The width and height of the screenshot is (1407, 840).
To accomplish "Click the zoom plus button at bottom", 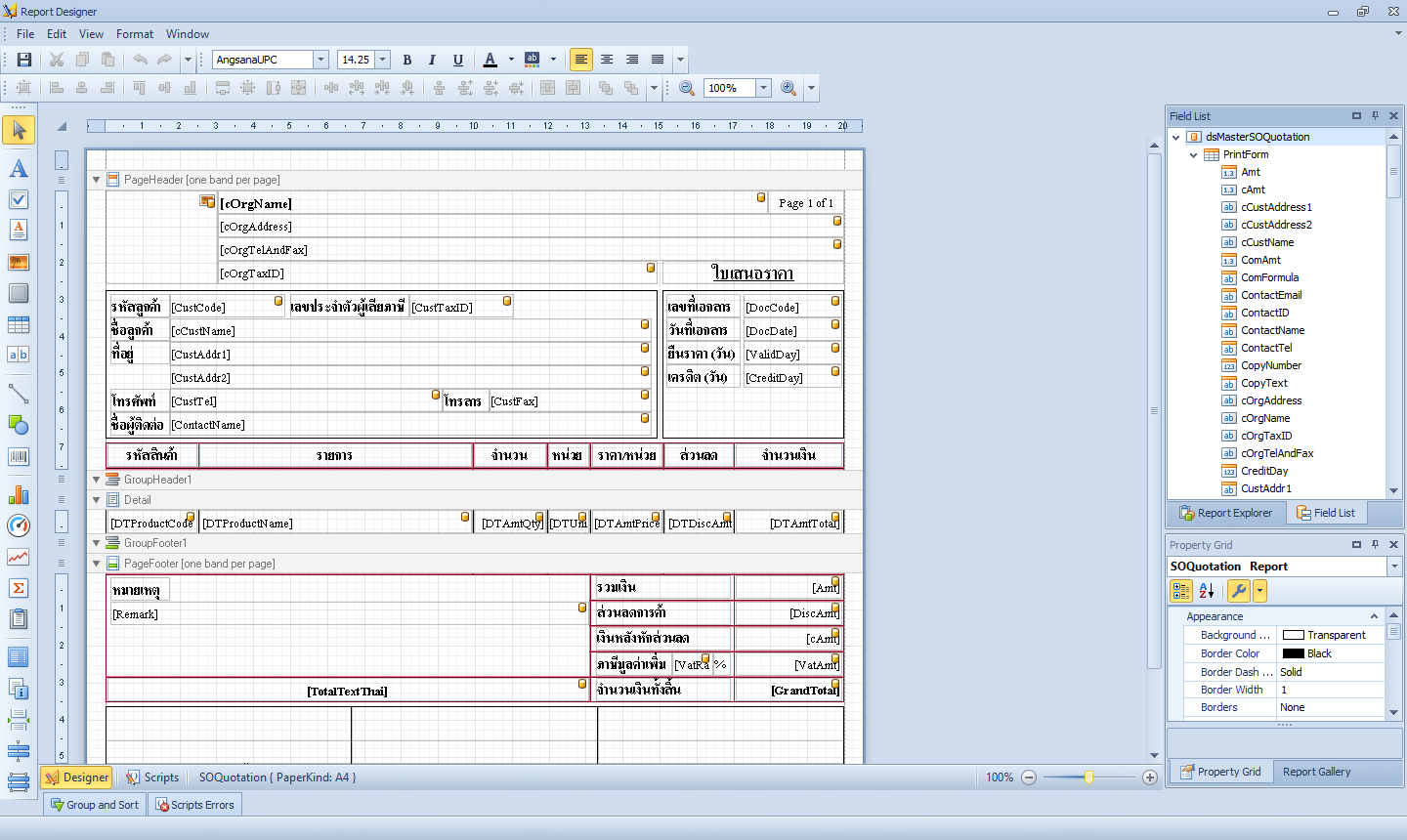I will point(1150,777).
